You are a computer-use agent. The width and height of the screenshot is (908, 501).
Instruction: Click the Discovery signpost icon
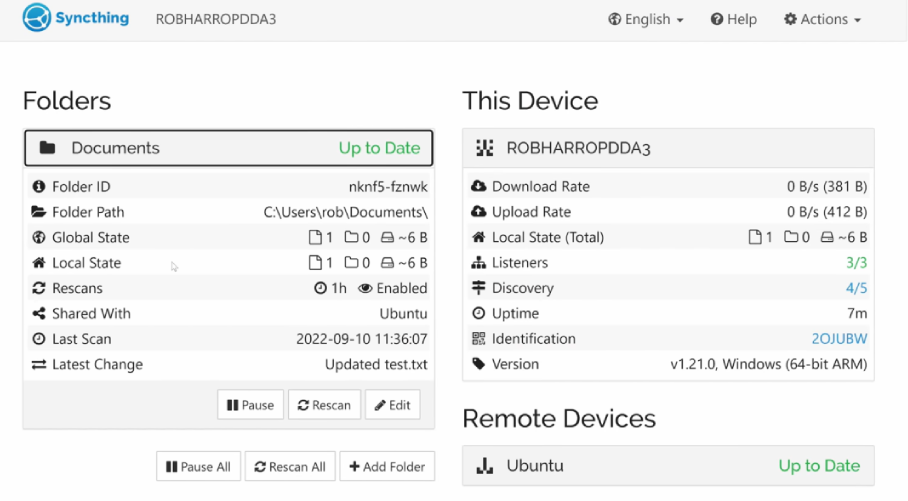click(x=478, y=287)
